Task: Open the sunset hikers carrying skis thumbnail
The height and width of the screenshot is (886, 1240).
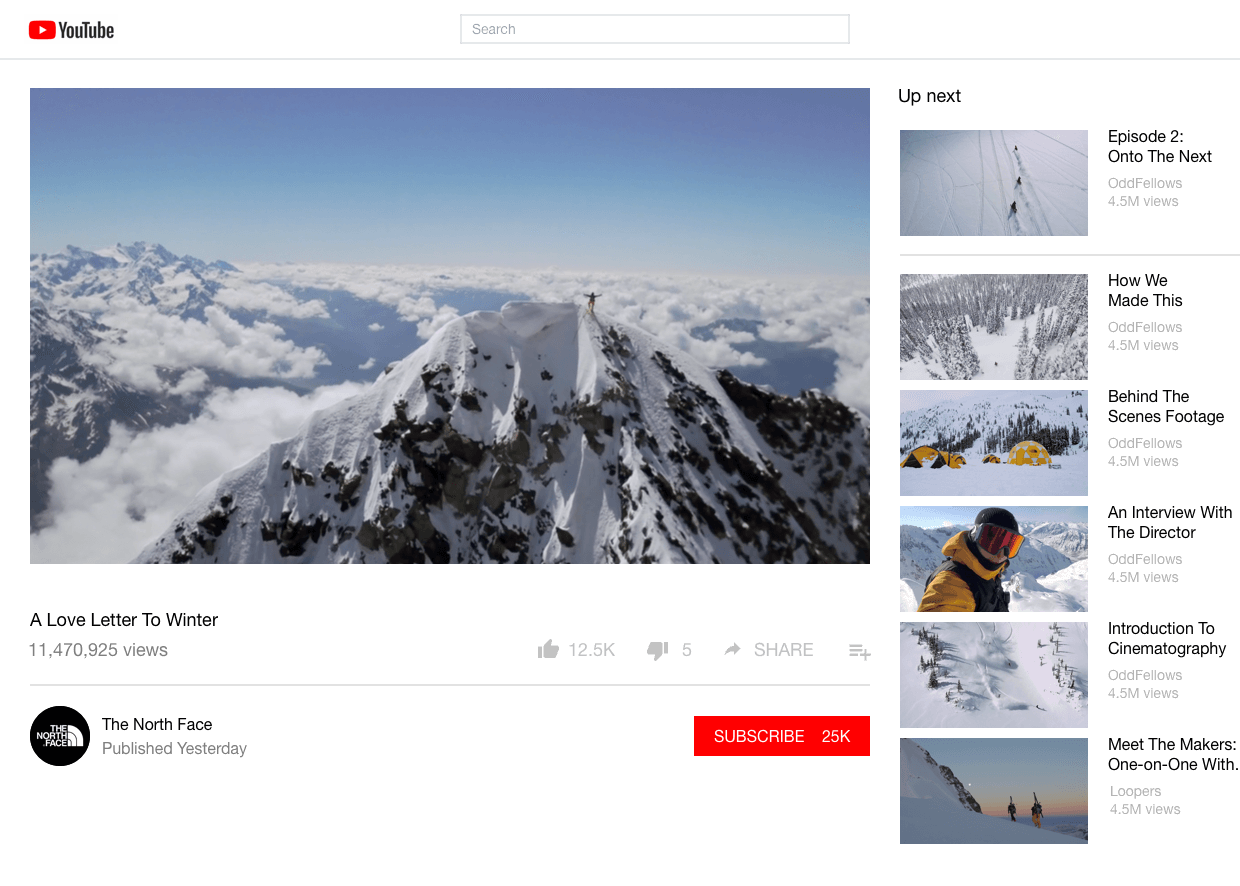Action: pos(993,791)
